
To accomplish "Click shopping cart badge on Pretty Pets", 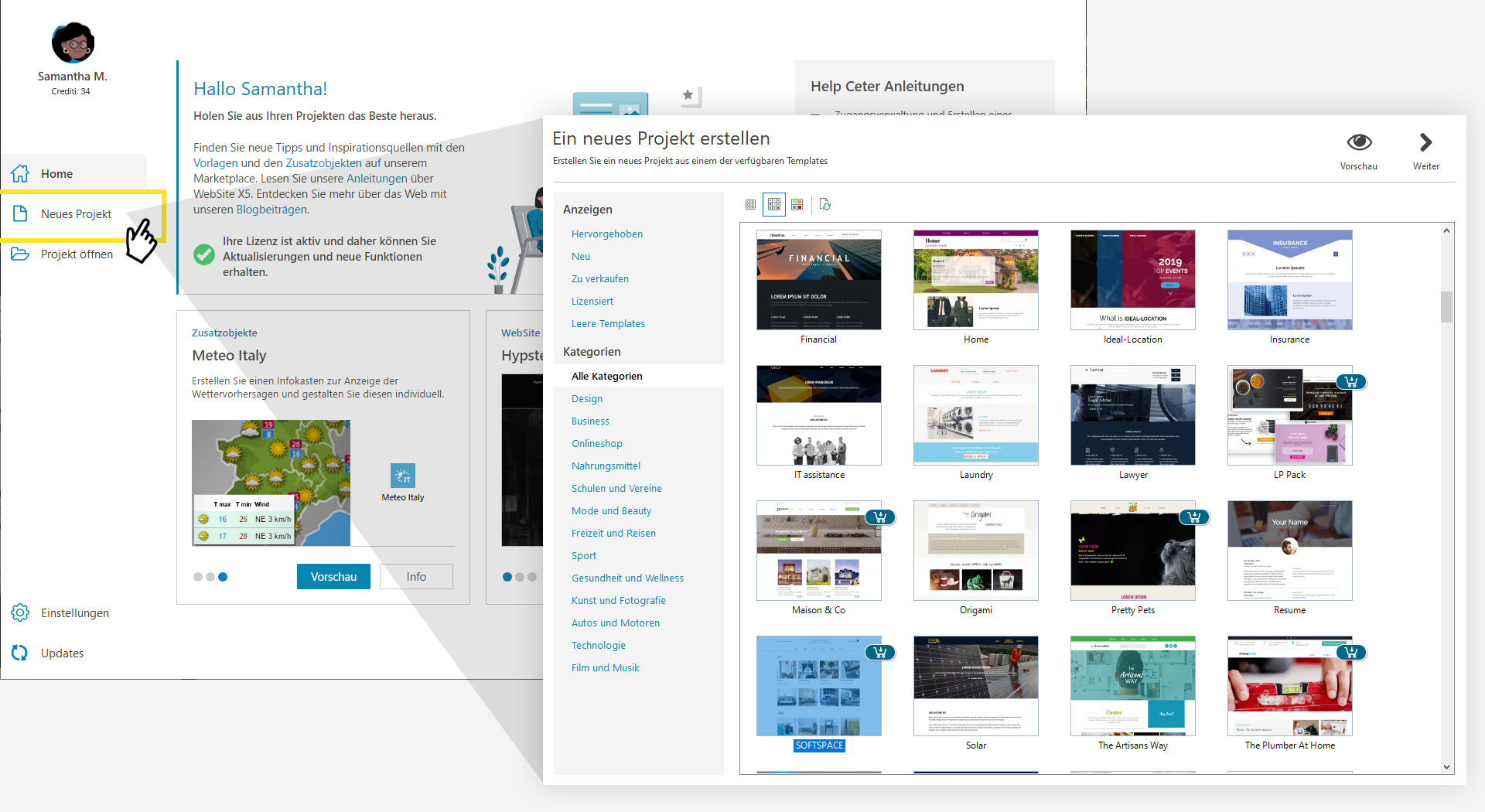I will [1194, 517].
